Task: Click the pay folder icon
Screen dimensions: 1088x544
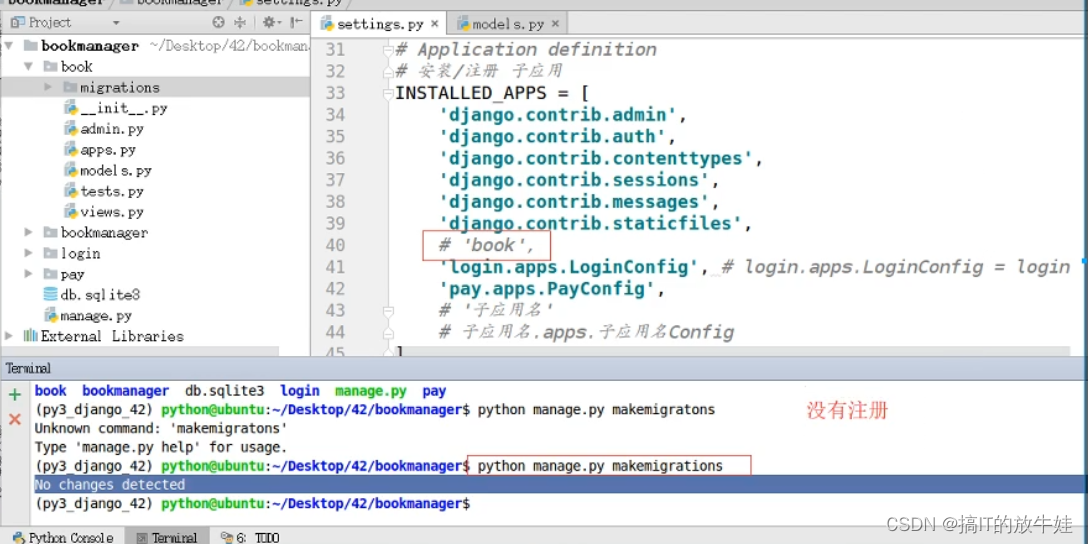Action: tap(50, 274)
